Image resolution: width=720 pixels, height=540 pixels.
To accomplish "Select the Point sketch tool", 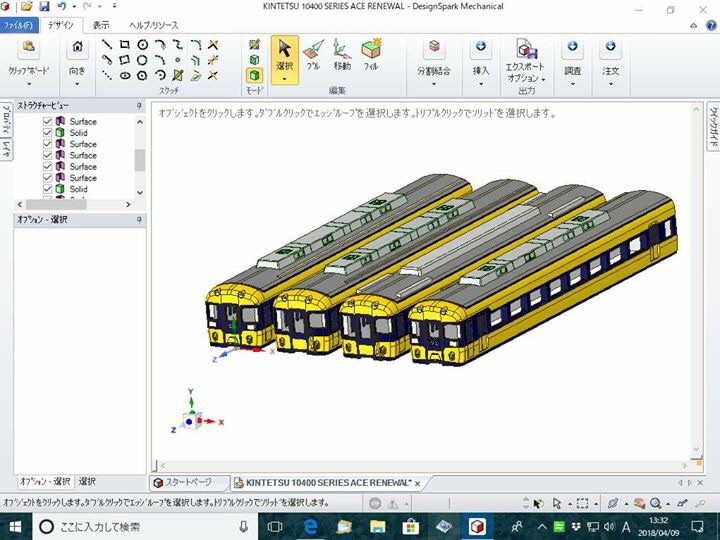I will (x=178, y=60).
